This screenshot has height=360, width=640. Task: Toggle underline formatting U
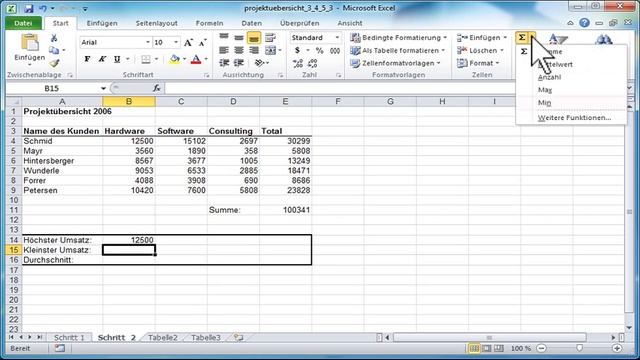coord(117,59)
